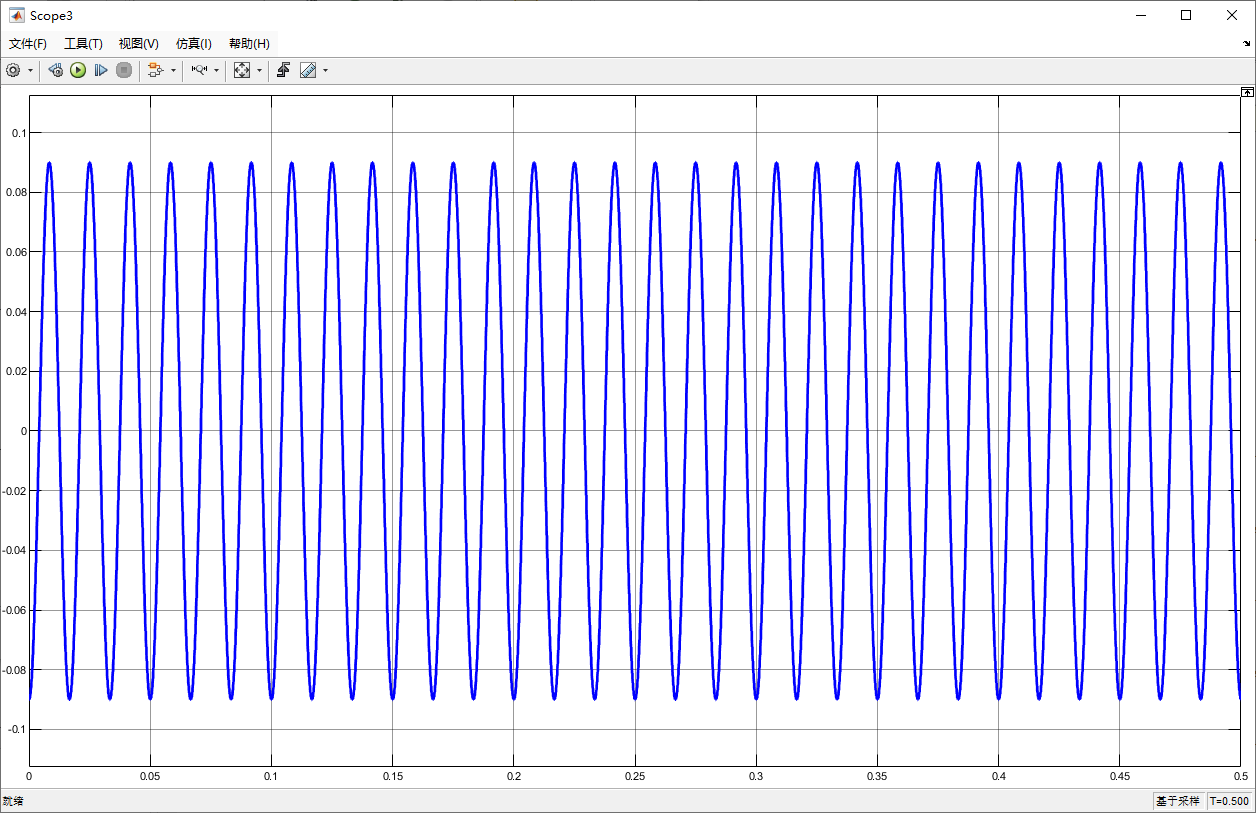Click the grayed-out stop simulation button
Image resolution: width=1256 pixels, height=813 pixels.
124,70
